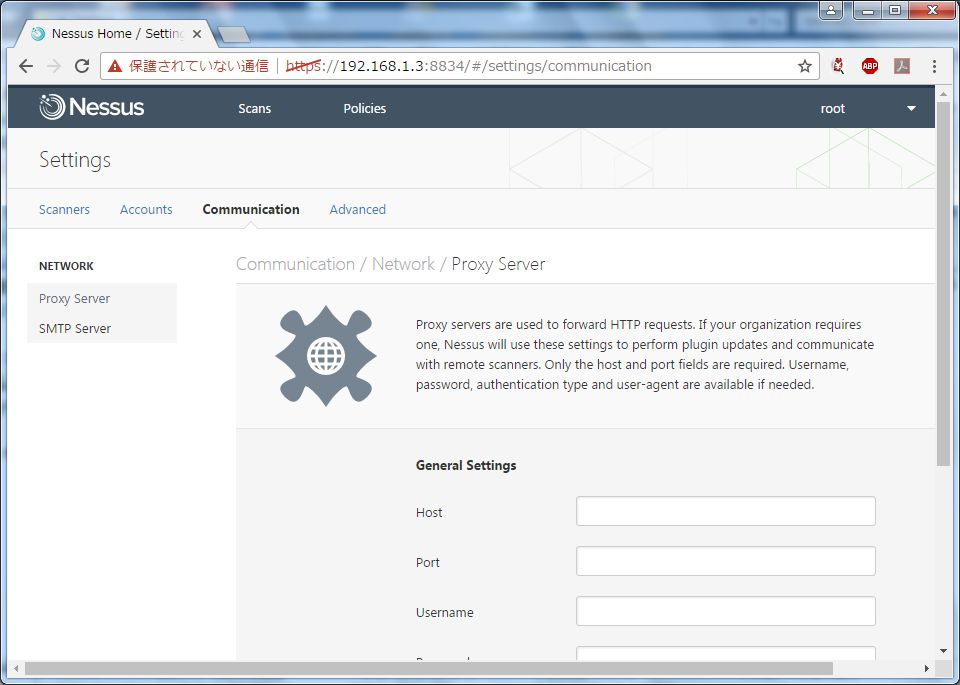Open the PDF extension icon
Screen dimensions: 960x685
pos(902,66)
